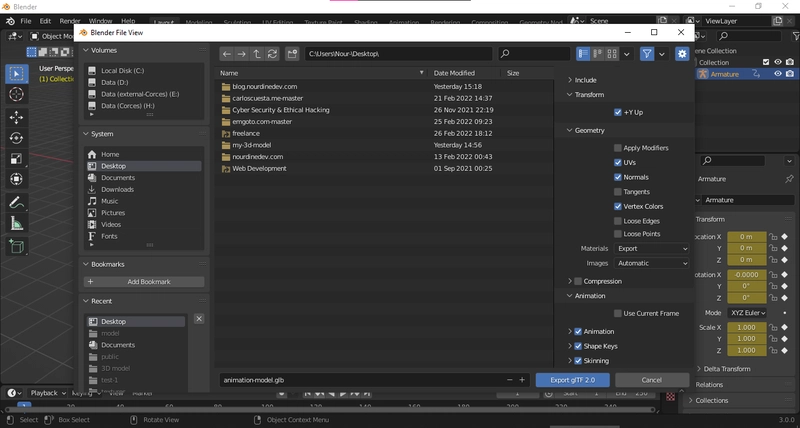This screenshot has height=428, width=800.
Task: Switch to vertical list display mode
Action: click(583, 54)
